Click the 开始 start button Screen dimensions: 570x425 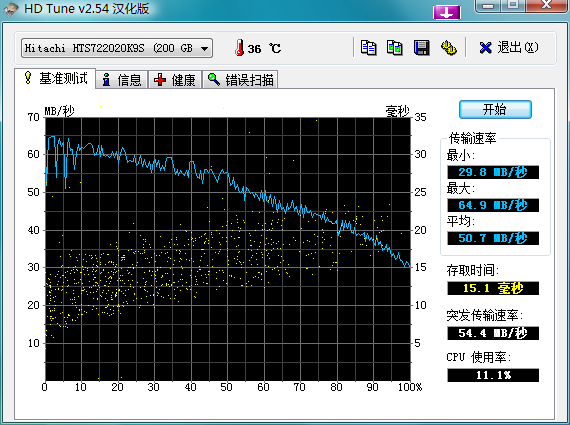[495, 109]
